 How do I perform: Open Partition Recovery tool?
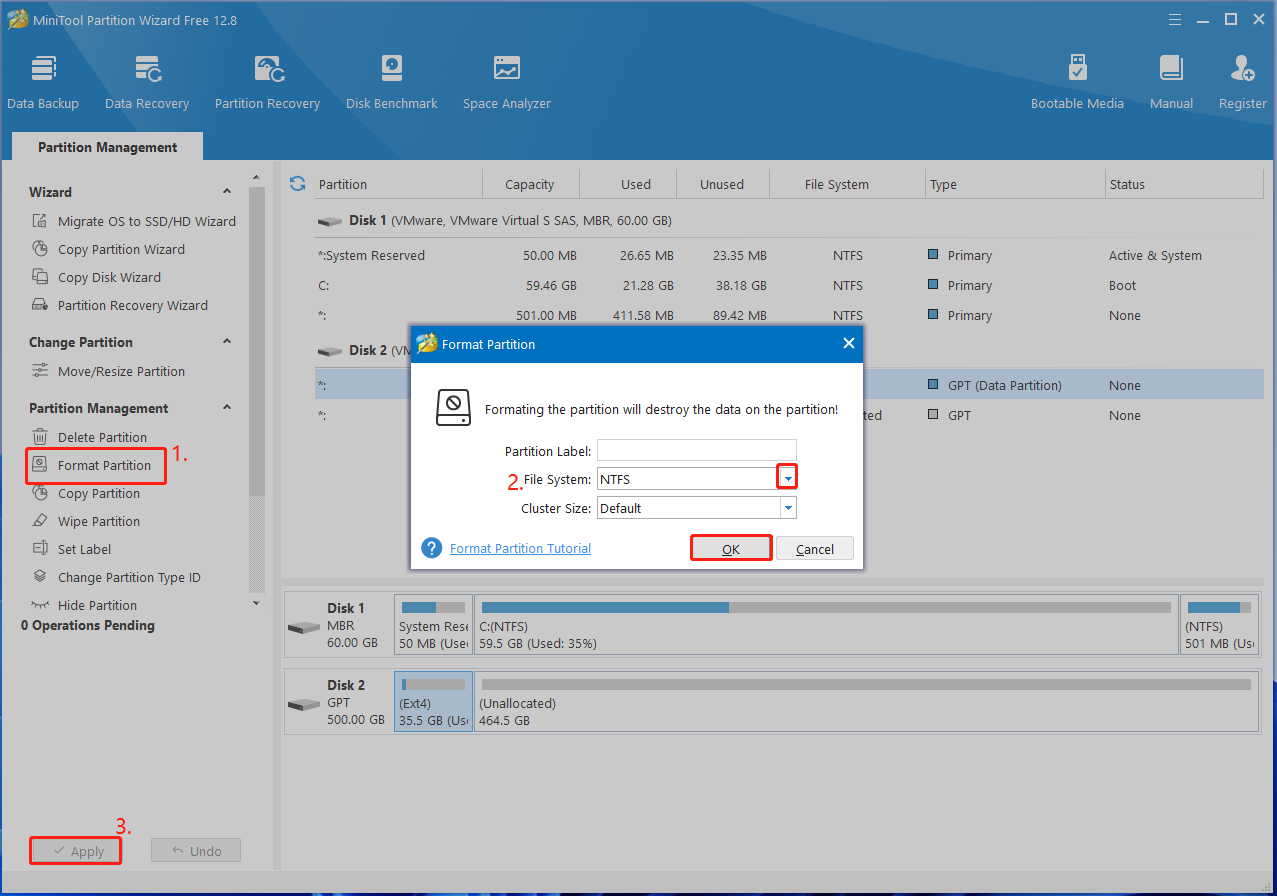point(267,83)
